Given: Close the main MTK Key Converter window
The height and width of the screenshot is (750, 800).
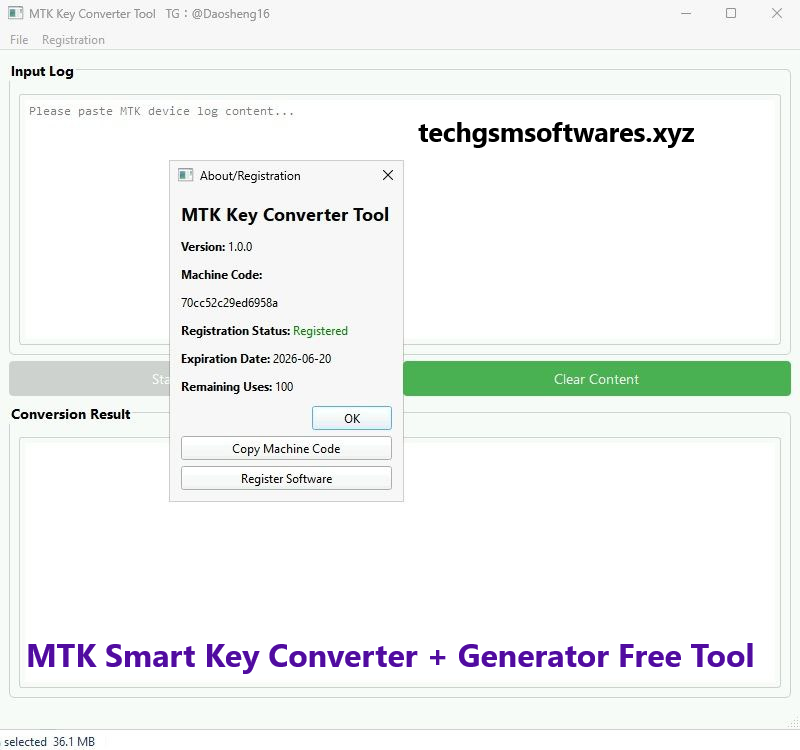Looking at the screenshot, I should pos(777,13).
